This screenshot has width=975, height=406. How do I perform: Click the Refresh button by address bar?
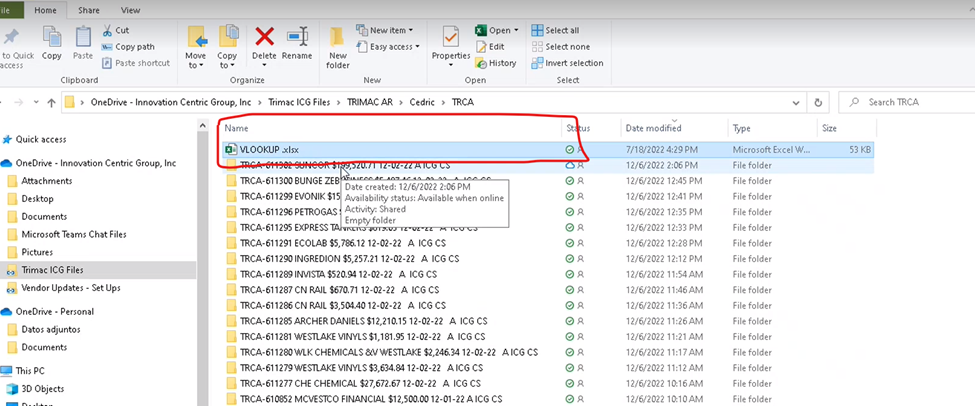(x=818, y=103)
